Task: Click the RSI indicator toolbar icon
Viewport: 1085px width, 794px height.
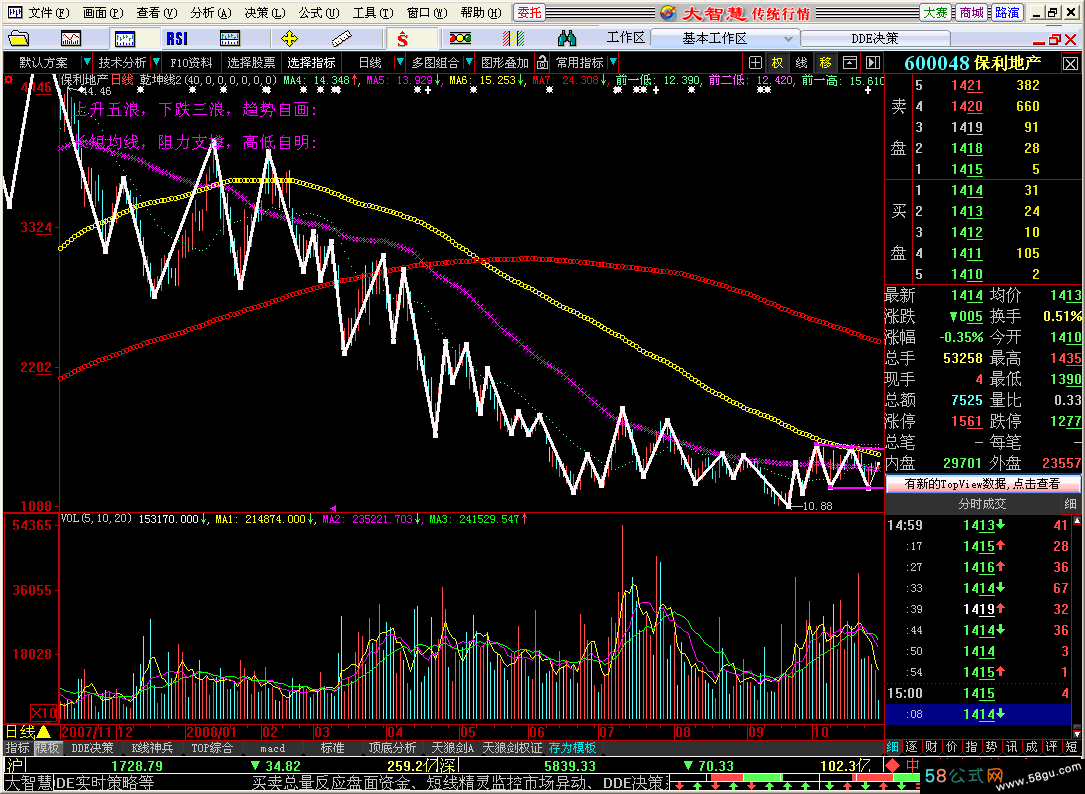Action: (176, 38)
